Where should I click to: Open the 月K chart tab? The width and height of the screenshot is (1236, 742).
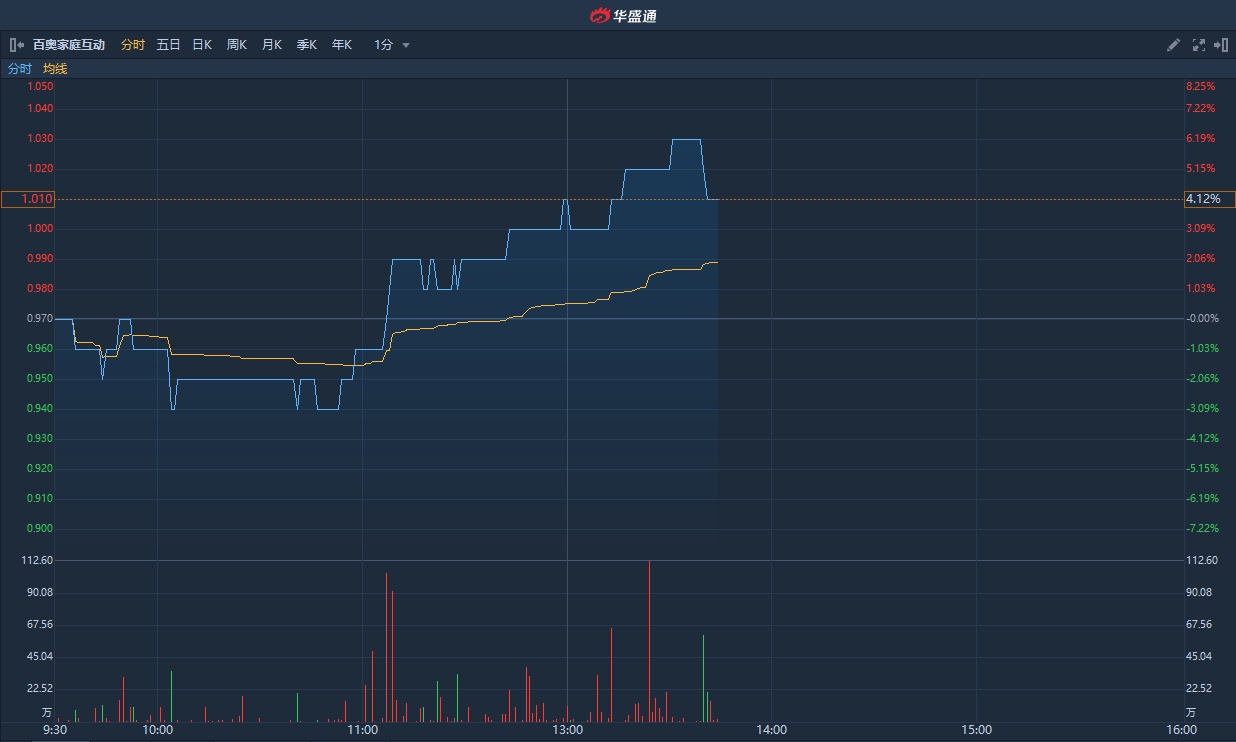point(272,45)
